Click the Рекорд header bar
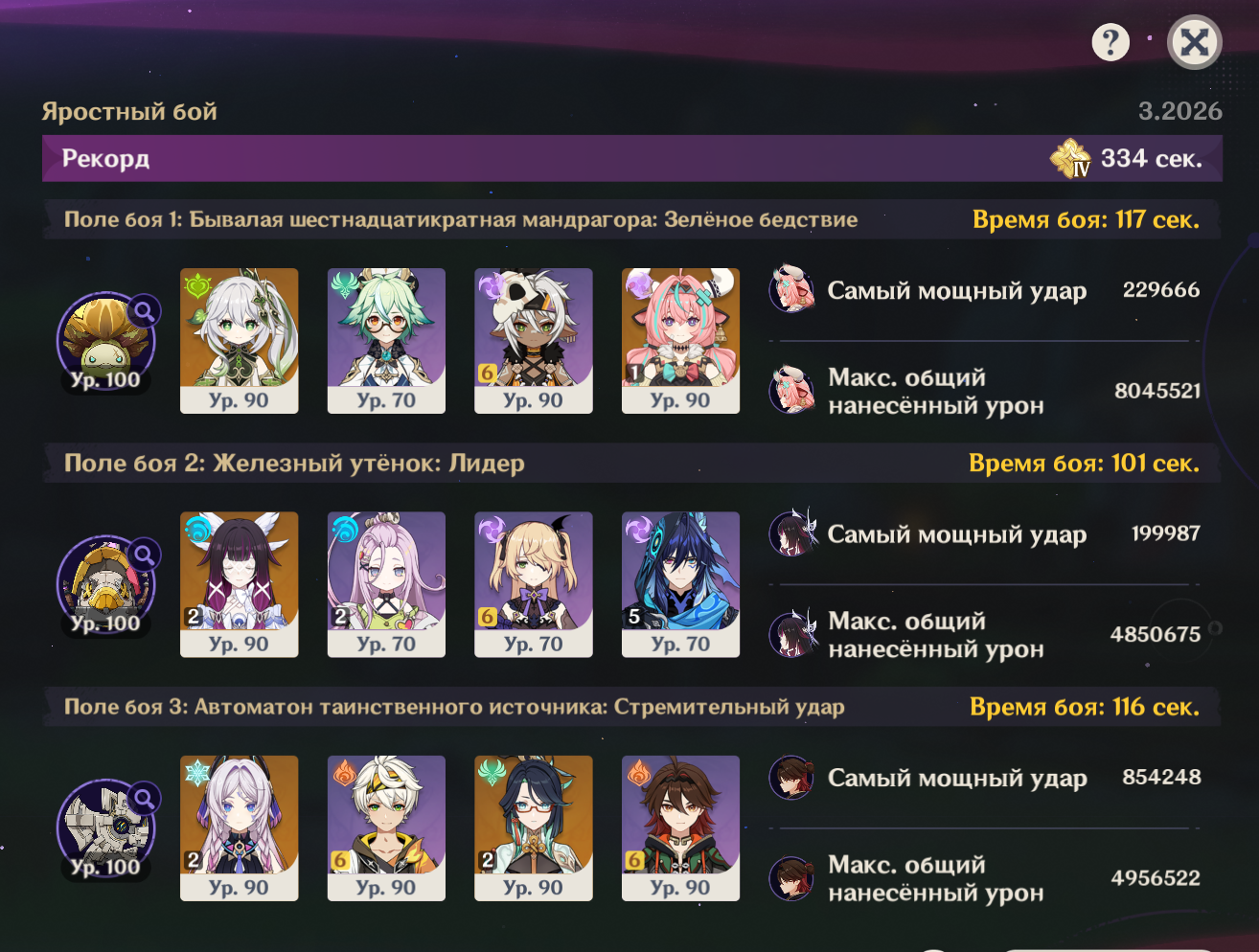The height and width of the screenshot is (952, 1259). coord(632,158)
